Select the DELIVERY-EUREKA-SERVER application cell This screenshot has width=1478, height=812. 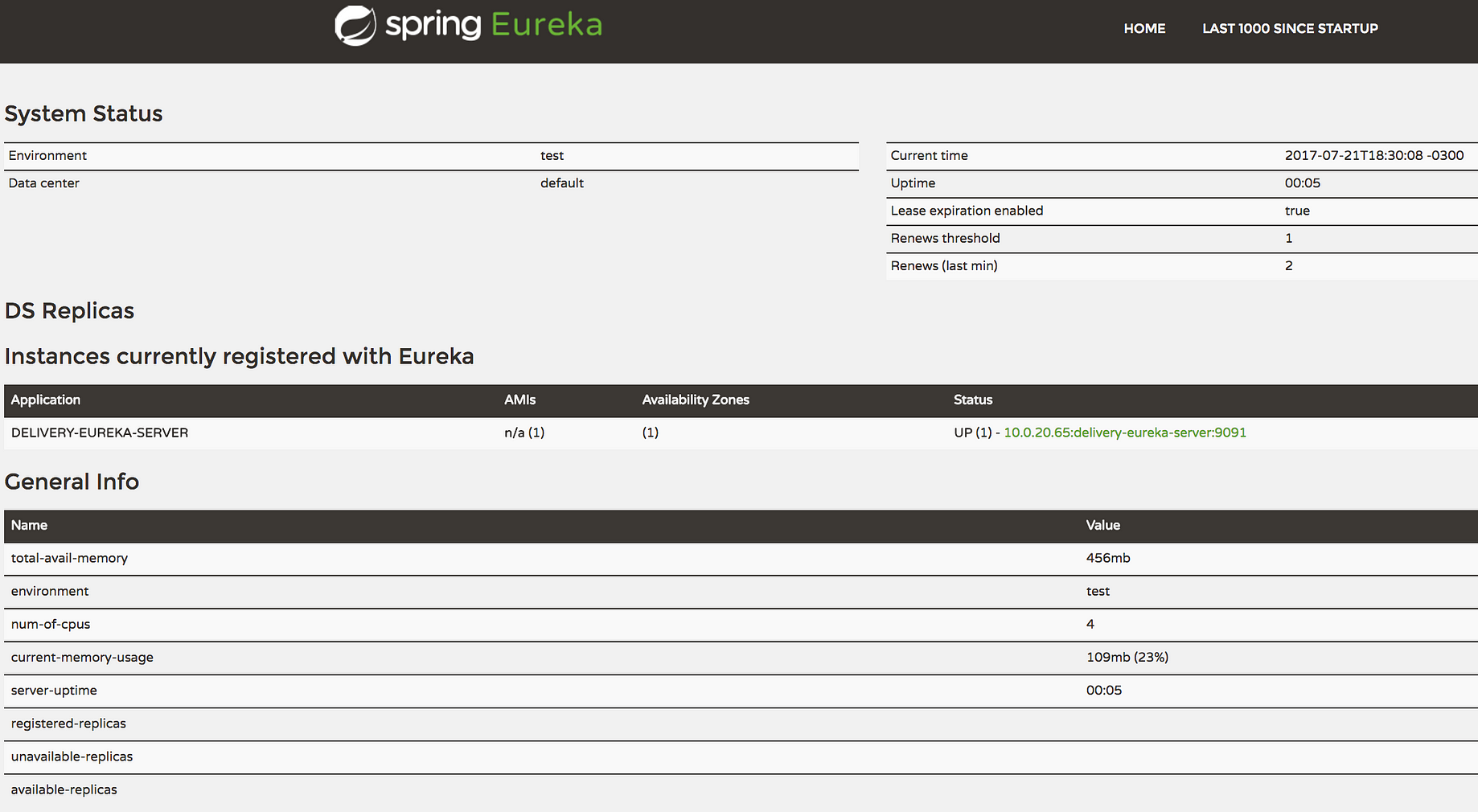100,433
